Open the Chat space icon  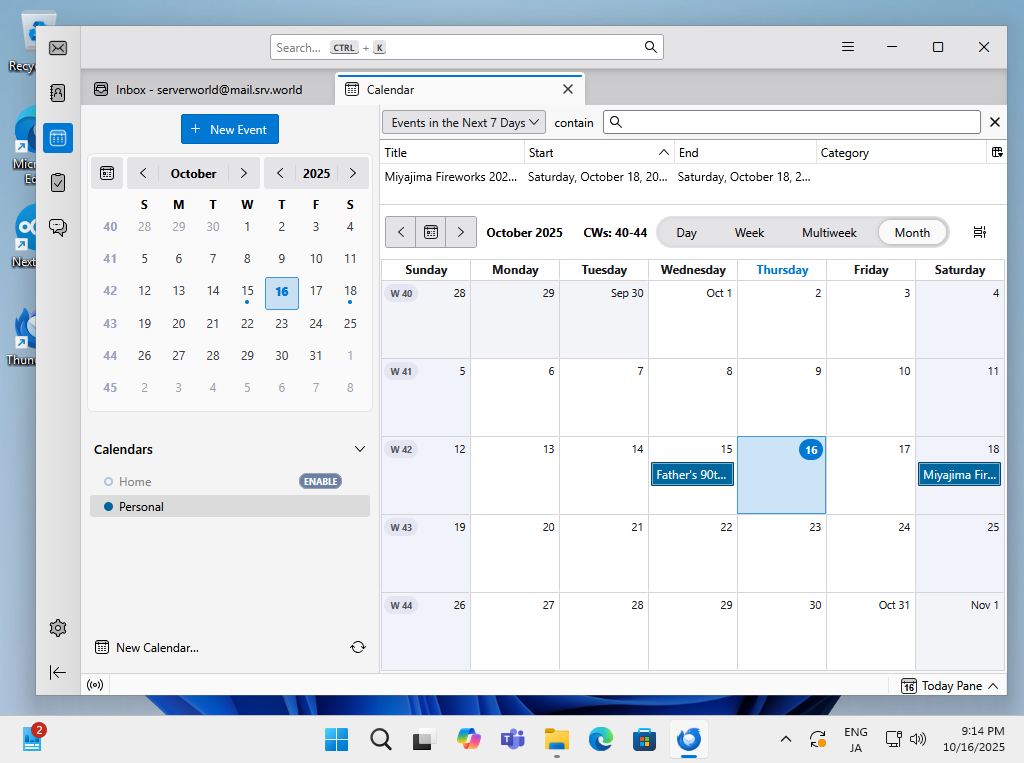(58, 227)
